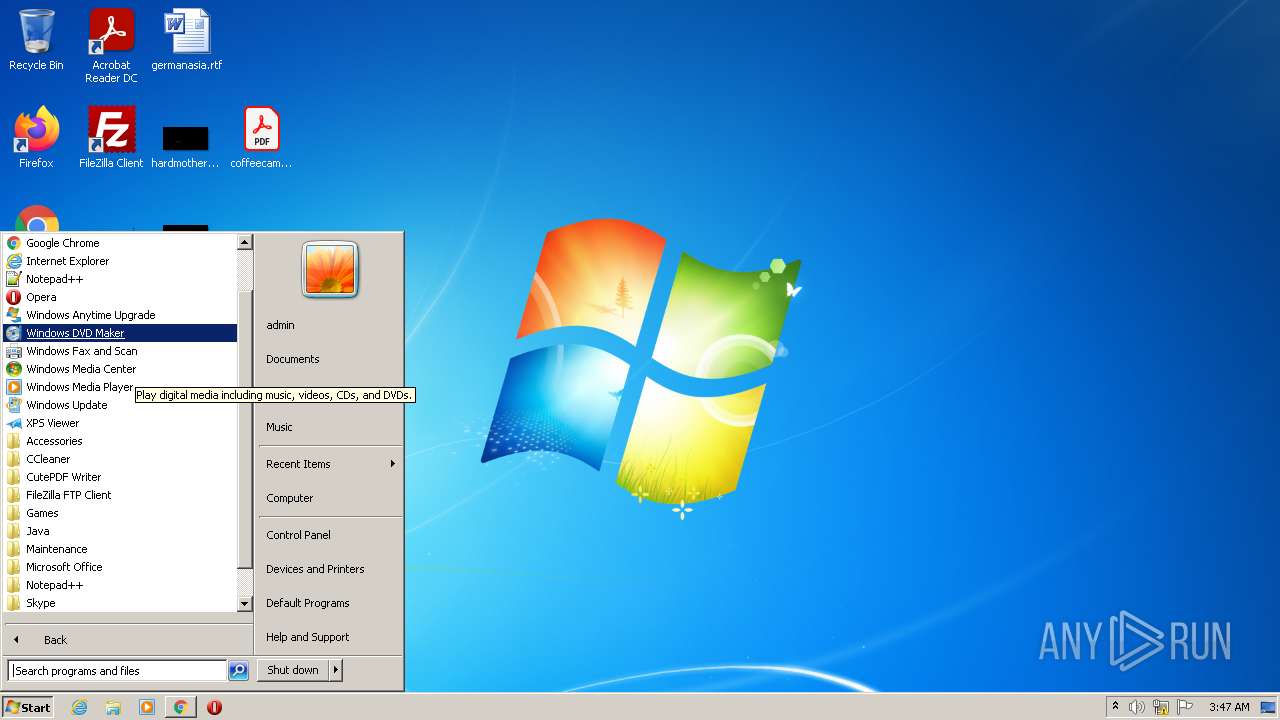
Task: Select Windows Anytime Upgrade entry
Action: click(120, 315)
